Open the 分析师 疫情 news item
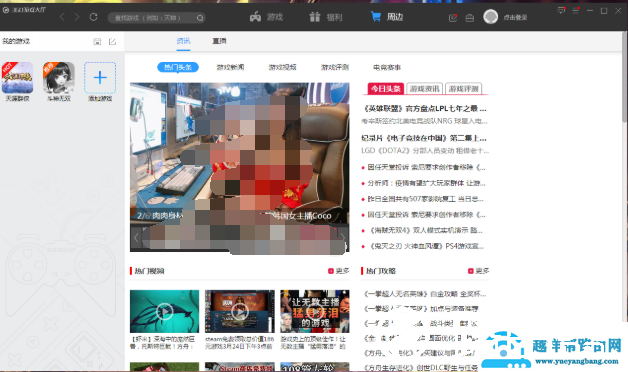This screenshot has height=372, width=628. [426, 183]
